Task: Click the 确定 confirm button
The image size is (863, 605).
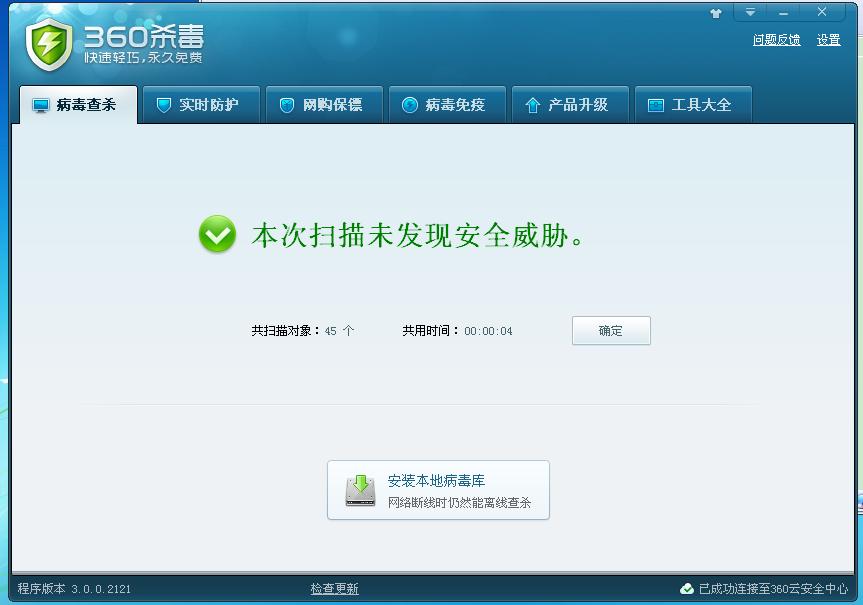Action: tap(611, 330)
